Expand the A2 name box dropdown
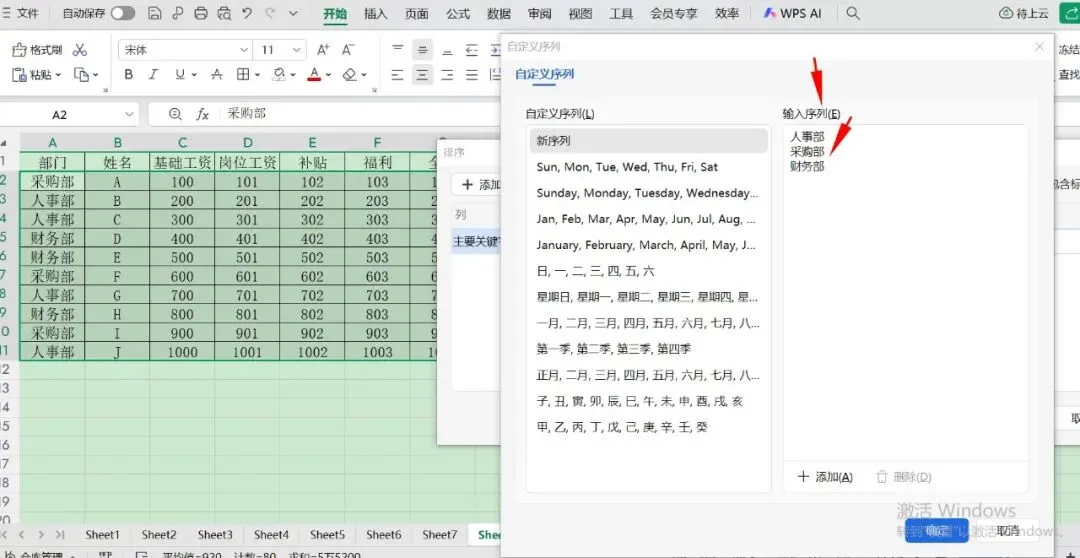Image resolution: width=1080 pixels, height=558 pixels. coord(129,114)
